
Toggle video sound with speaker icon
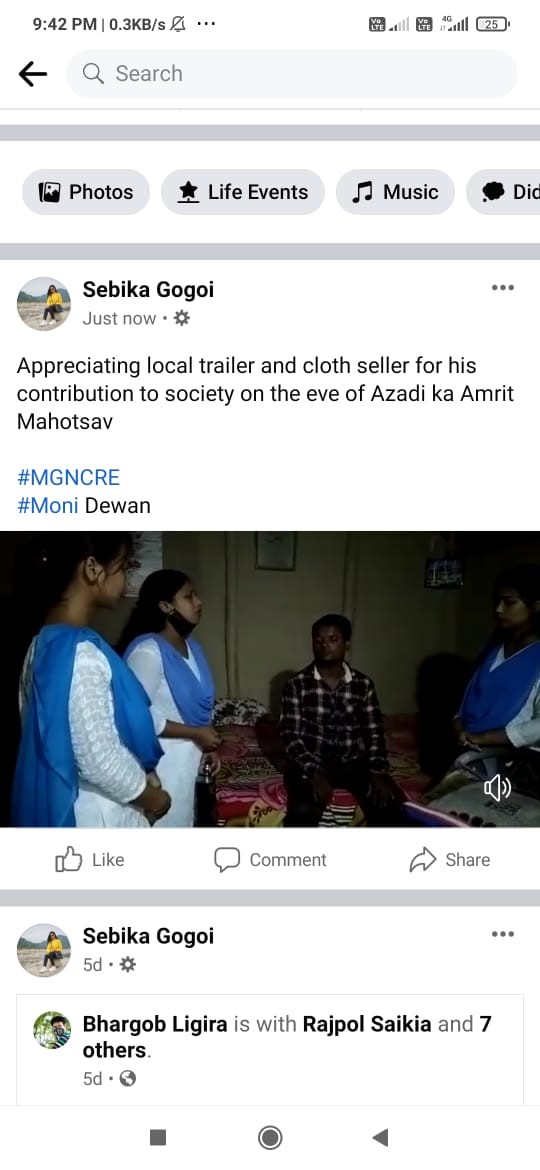pyautogui.click(x=497, y=788)
